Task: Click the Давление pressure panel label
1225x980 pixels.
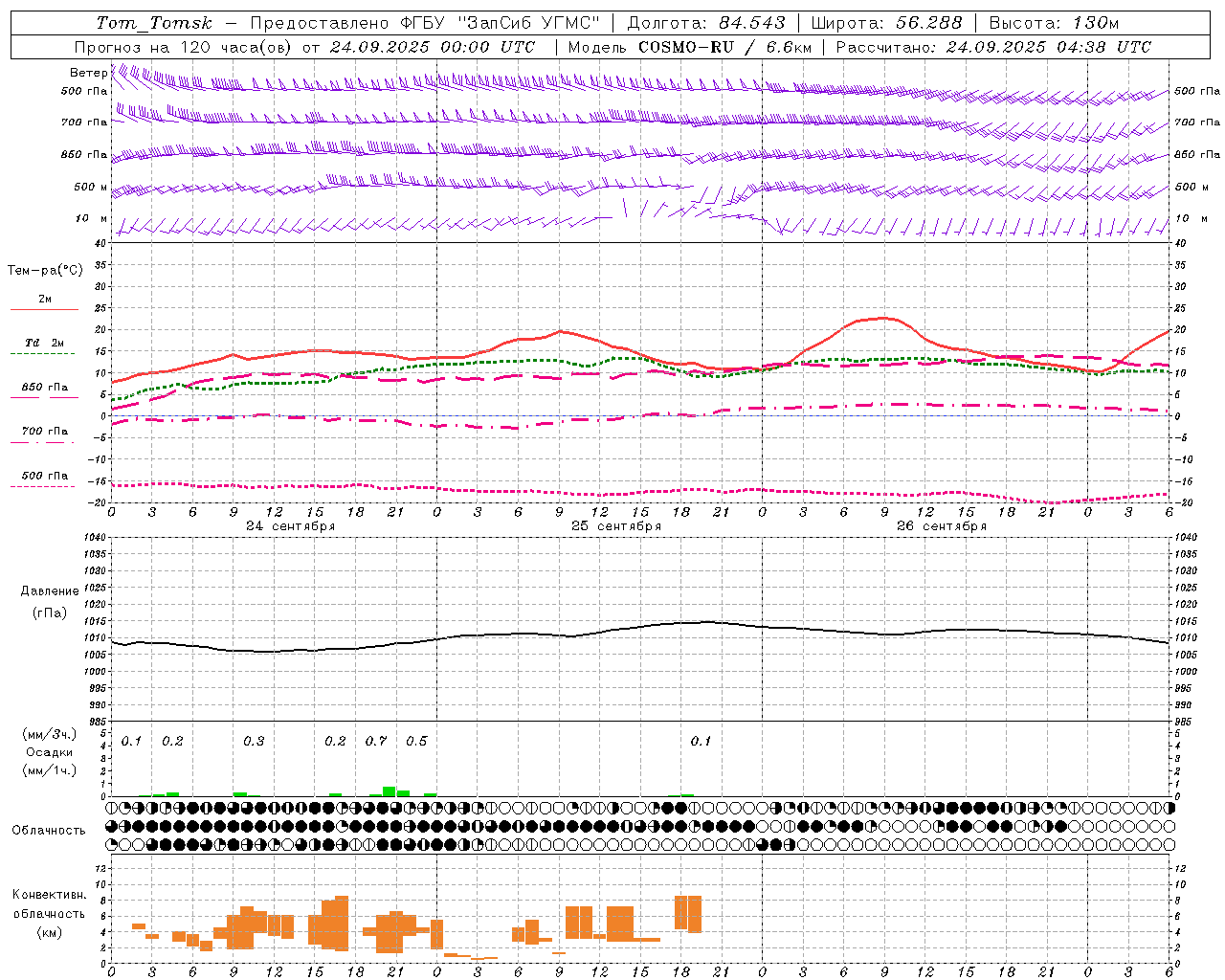Action: [x=50, y=591]
